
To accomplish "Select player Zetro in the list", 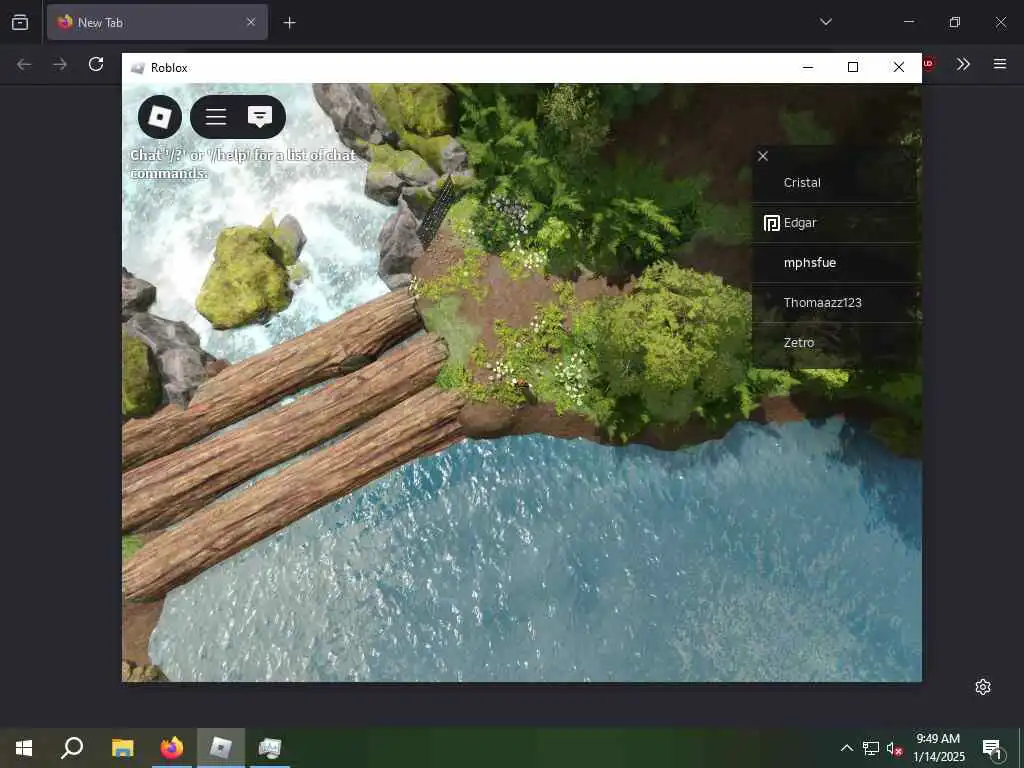I will tap(836, 342).
